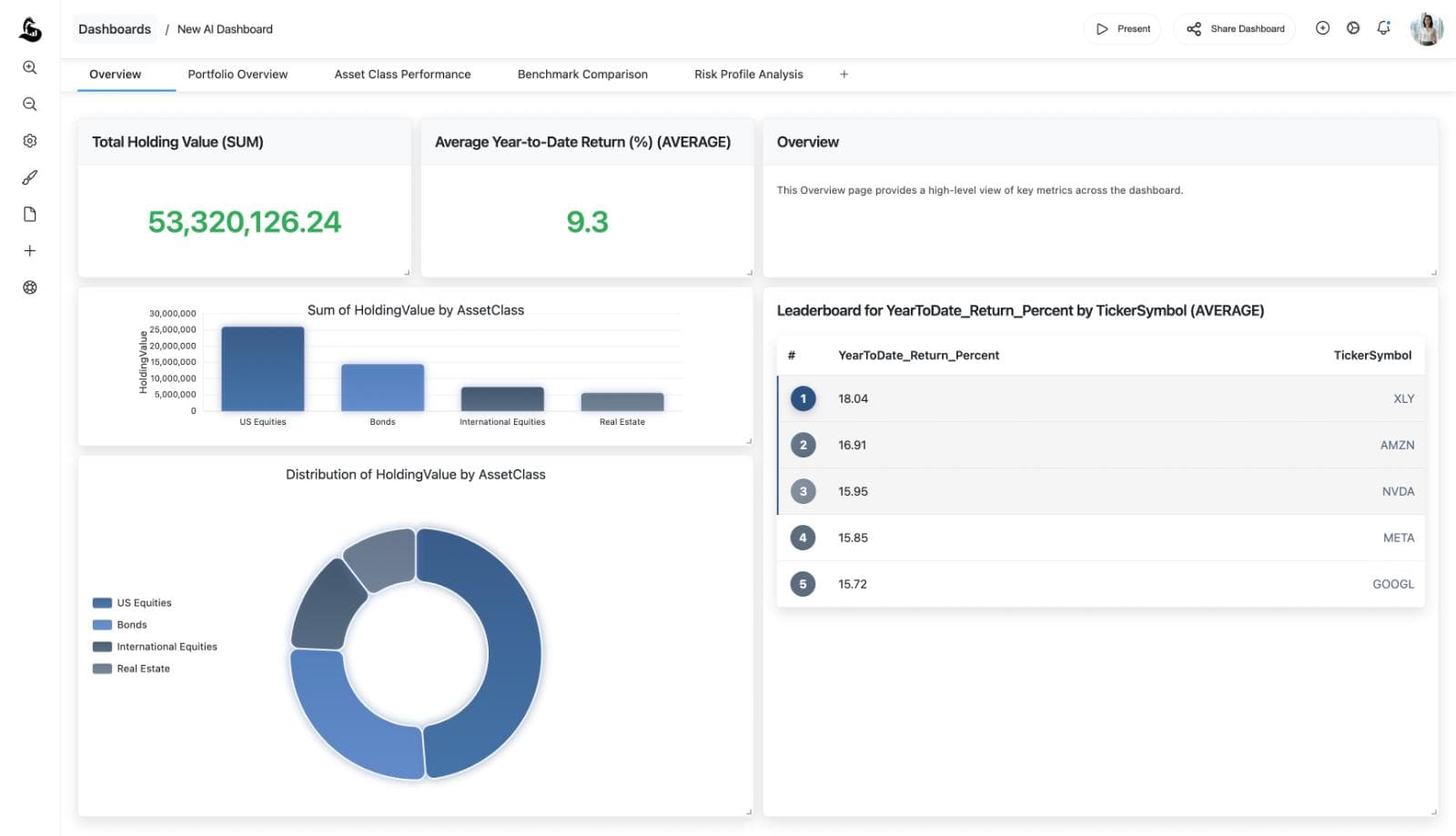Click the plus to add a new dashboard tab
Screen dimensions: 1456x836
pos(844,74)
